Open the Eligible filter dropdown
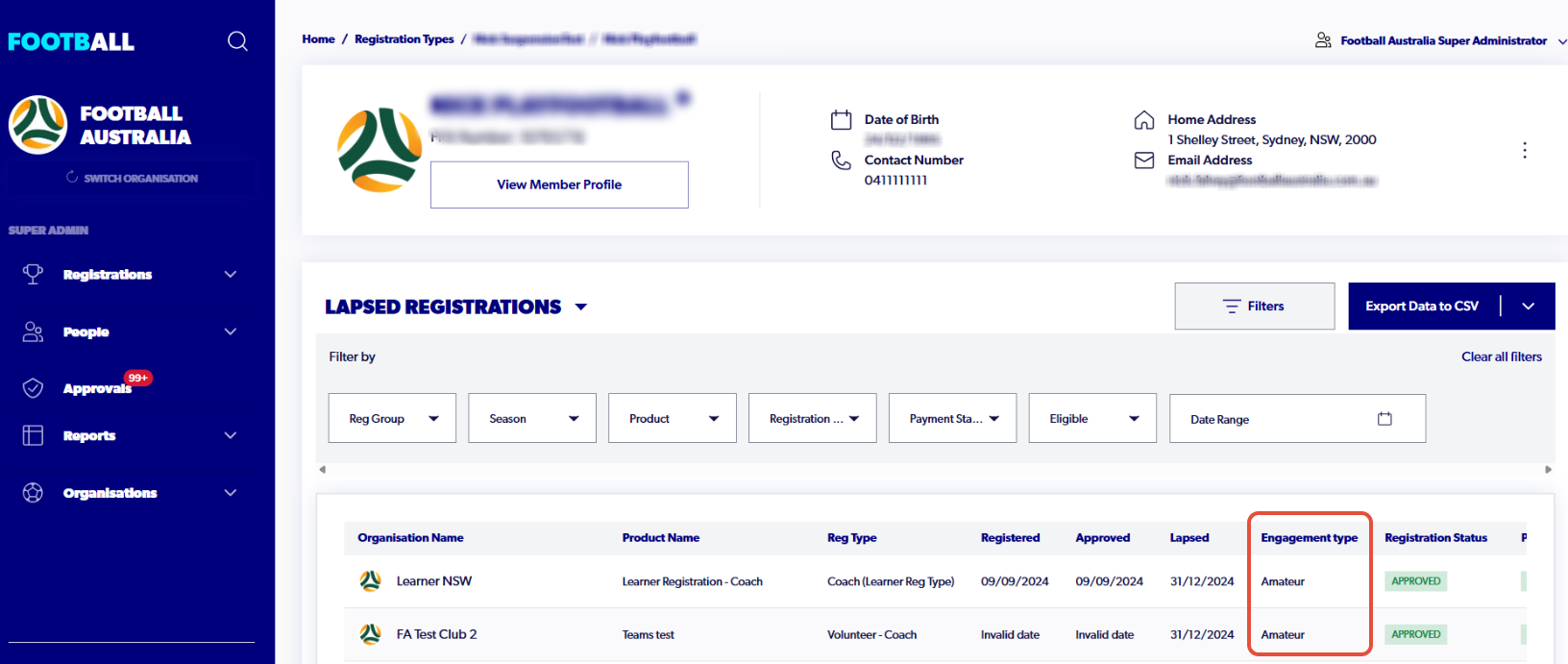Image resolution: width=1568 pixels, height=664 pixels. [x=1092, y=418]
